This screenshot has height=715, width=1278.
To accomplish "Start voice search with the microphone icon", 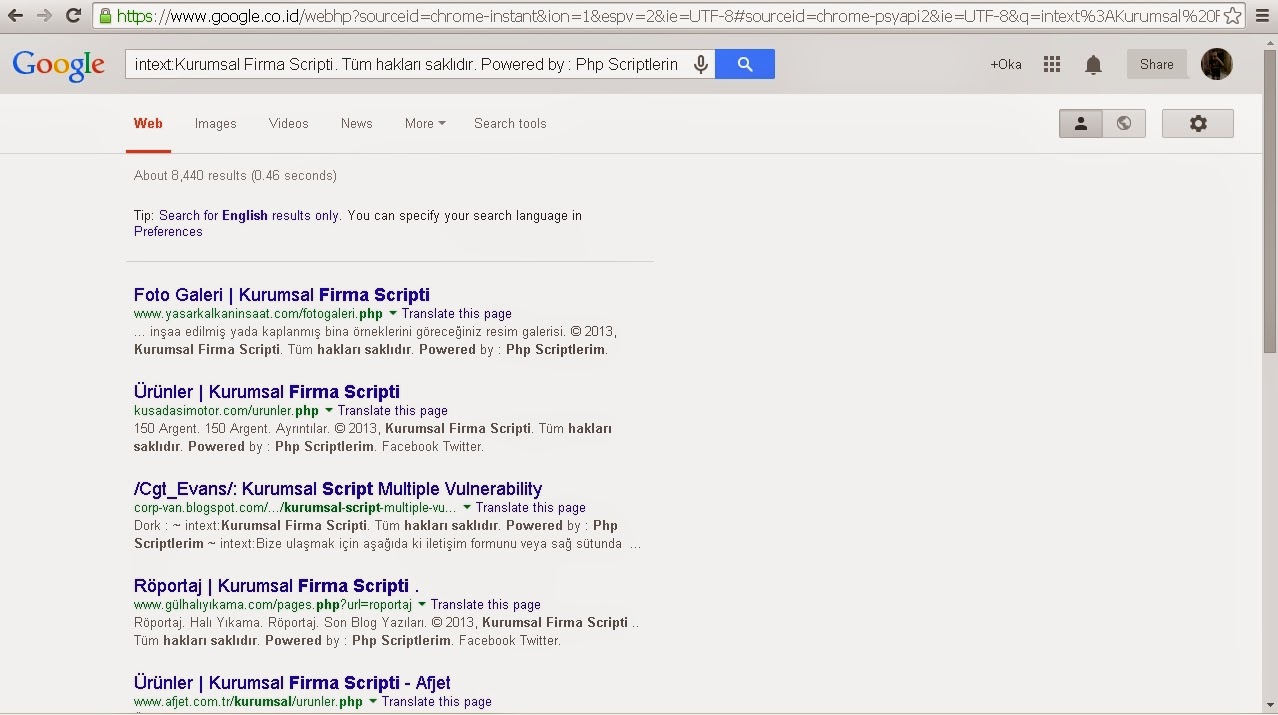I will coord(701,64).
